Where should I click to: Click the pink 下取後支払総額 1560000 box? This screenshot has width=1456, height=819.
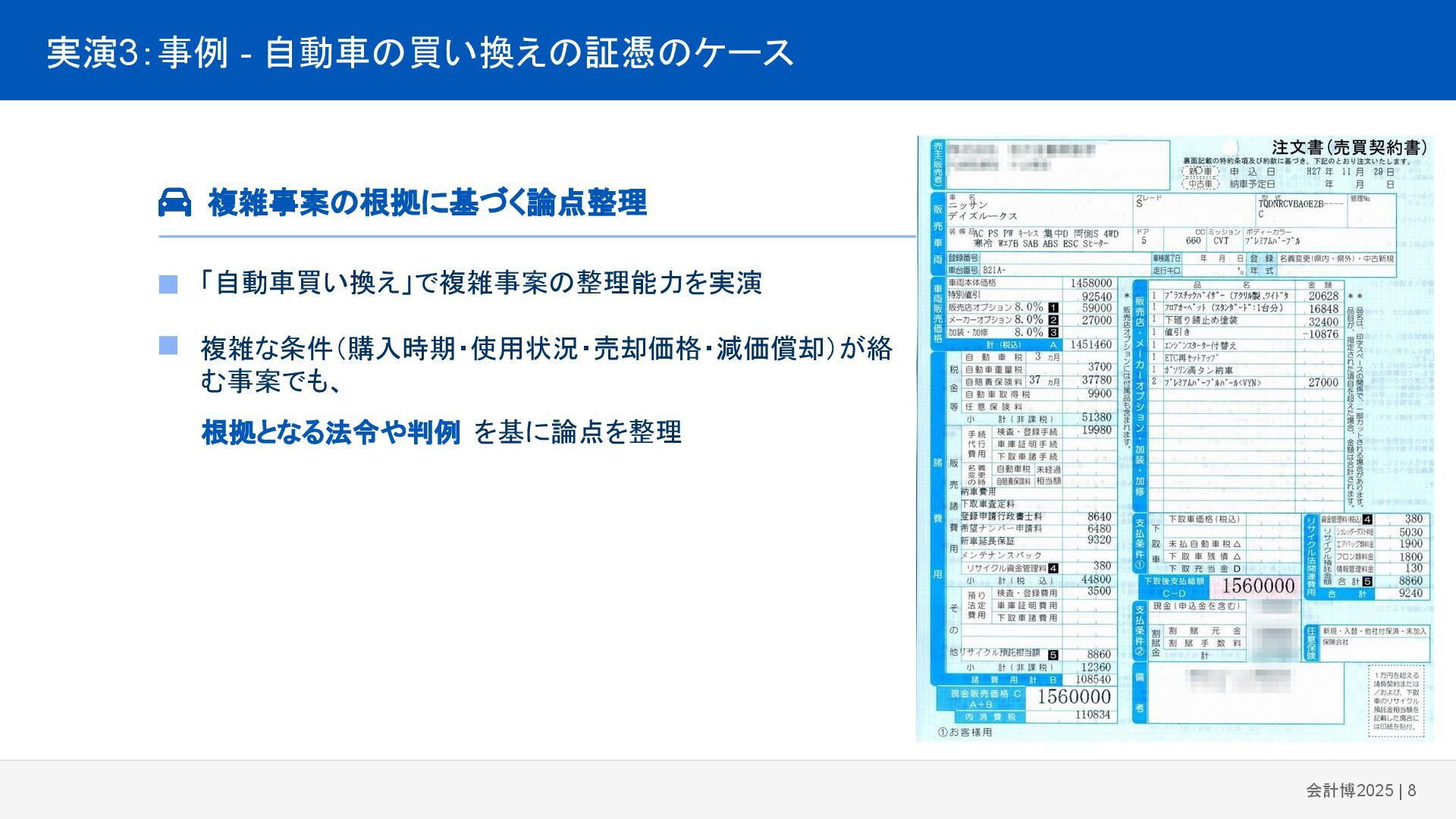1257,585
